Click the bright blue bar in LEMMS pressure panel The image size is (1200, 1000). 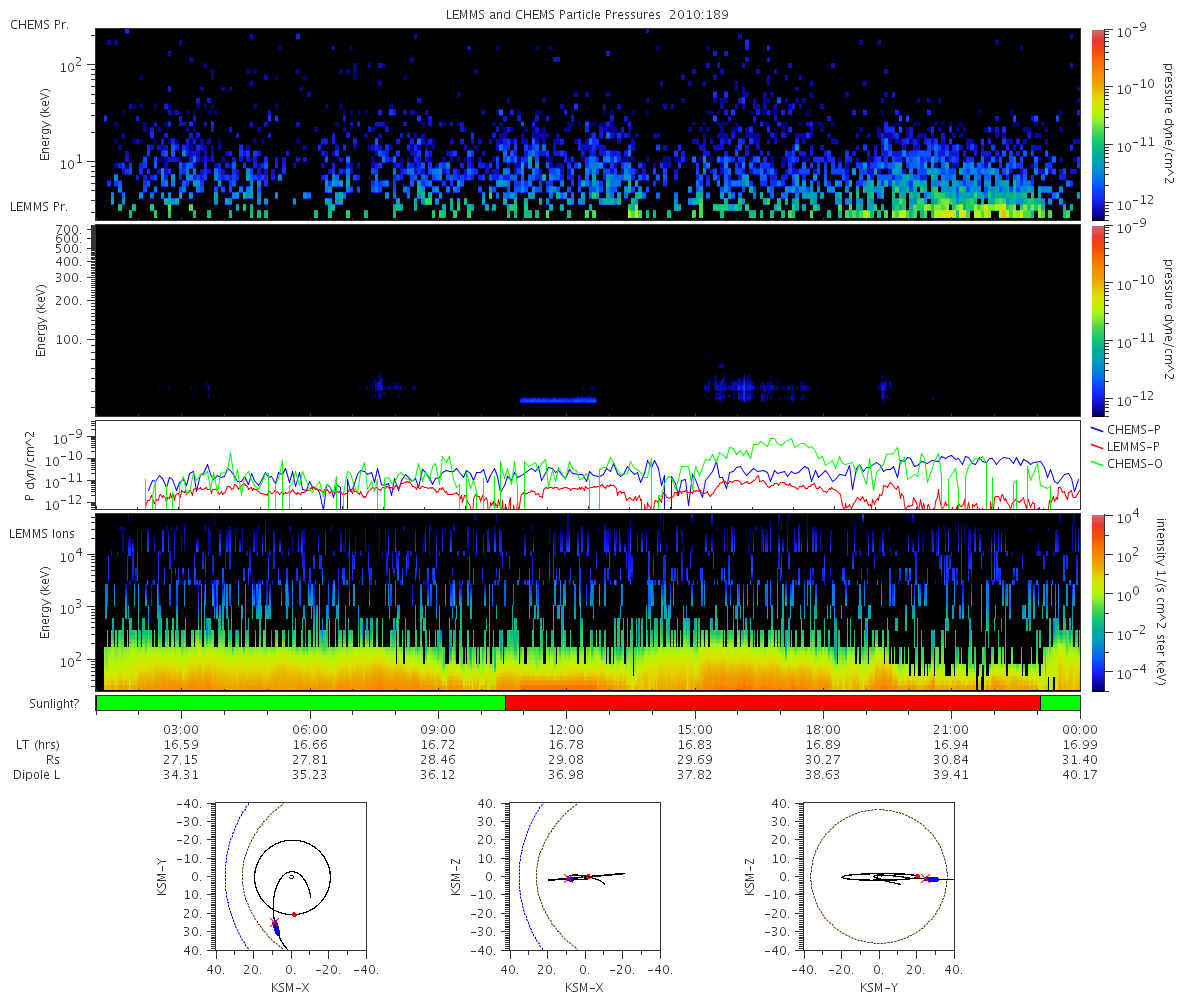558,400
